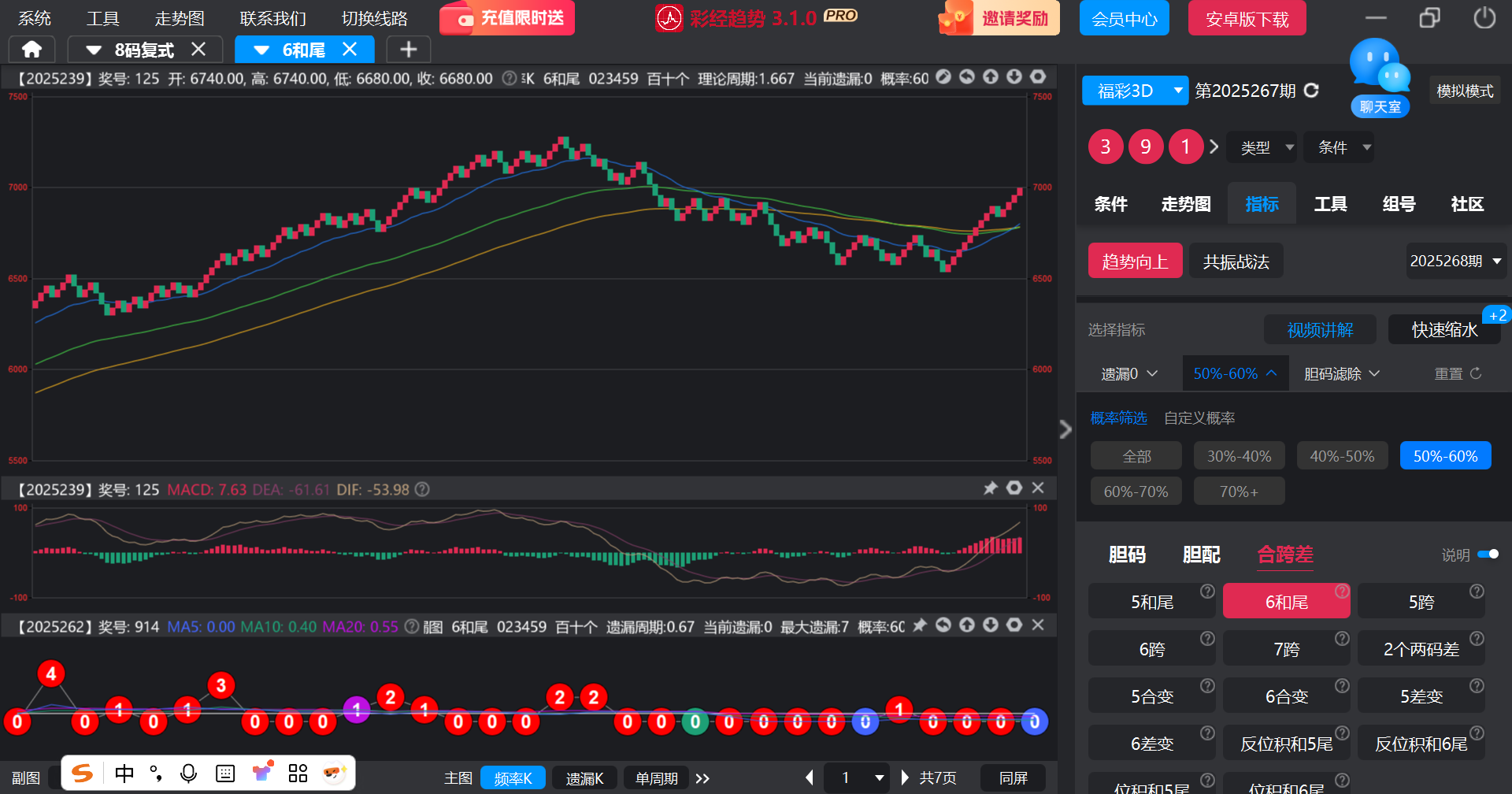This screenshot has width=1512, height=794.
Task: Open the 工具 menu in top bar
Action: pos(102,18)
